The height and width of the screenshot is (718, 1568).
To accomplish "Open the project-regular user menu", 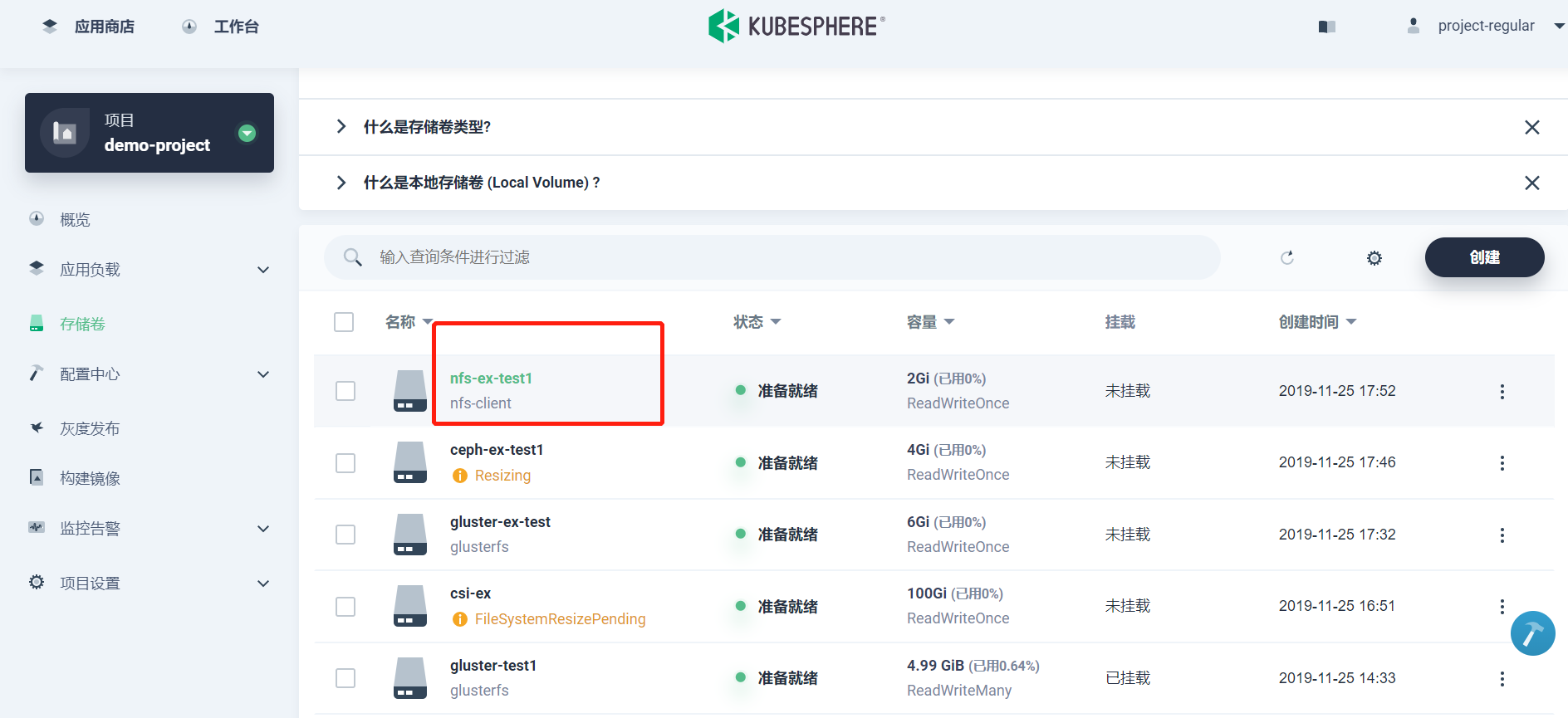I will [1485, 26].
